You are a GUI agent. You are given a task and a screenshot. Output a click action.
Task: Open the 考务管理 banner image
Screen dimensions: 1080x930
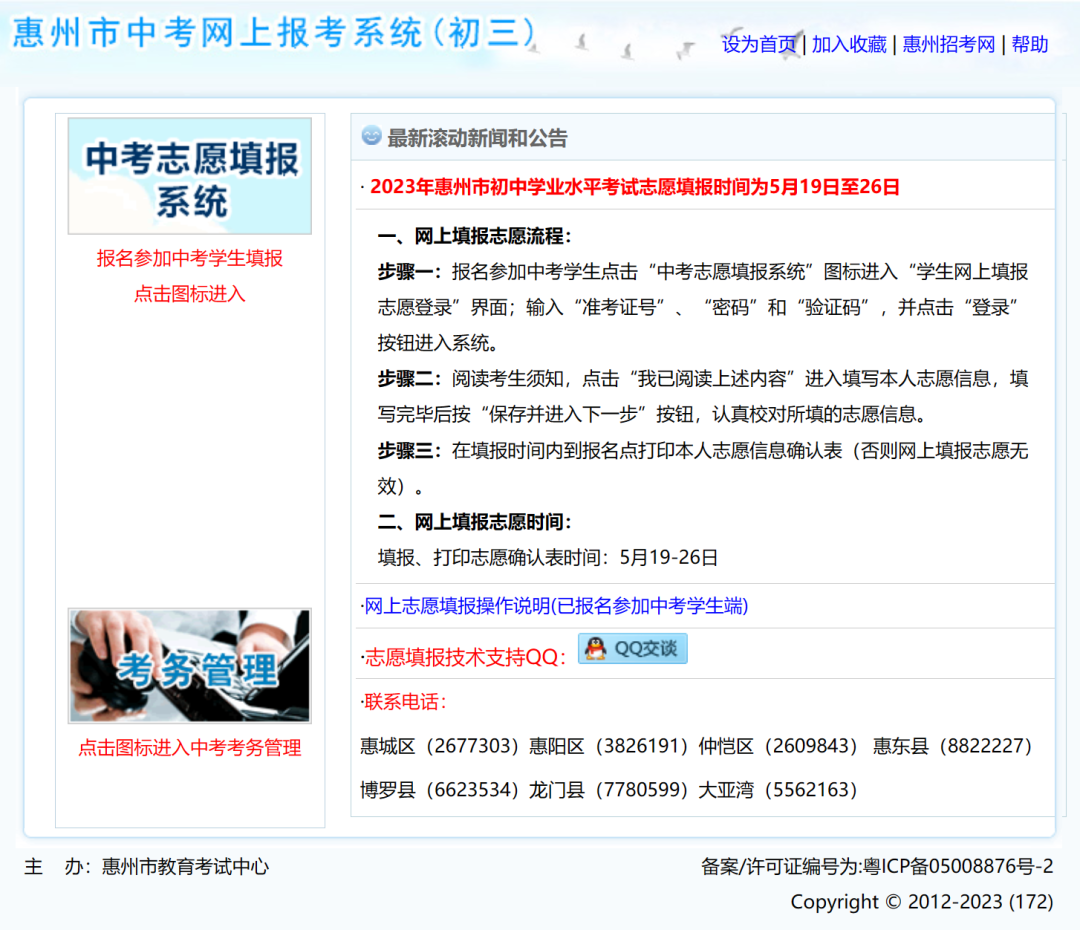pos(189,665)
